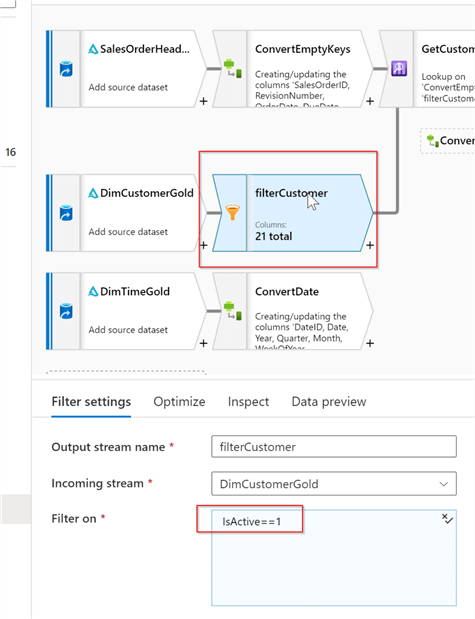Click the IsActive==1 filter expression box
475x619 pixels.
tap(334, 557)
